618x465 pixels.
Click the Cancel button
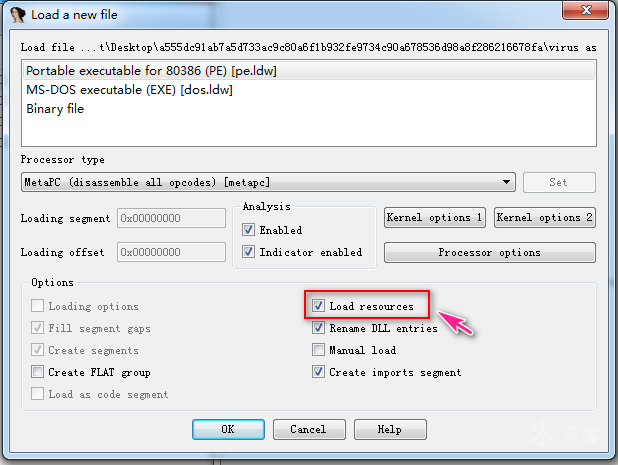pyautogui.click(x=308, y=429)
